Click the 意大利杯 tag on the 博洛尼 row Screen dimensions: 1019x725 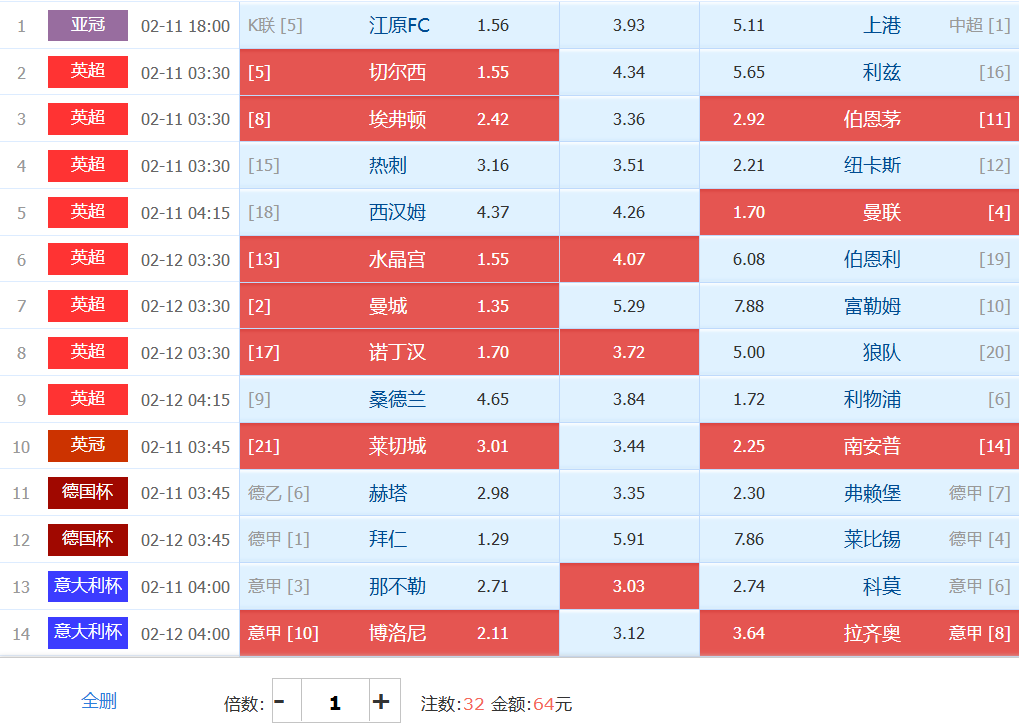[88, 633]
